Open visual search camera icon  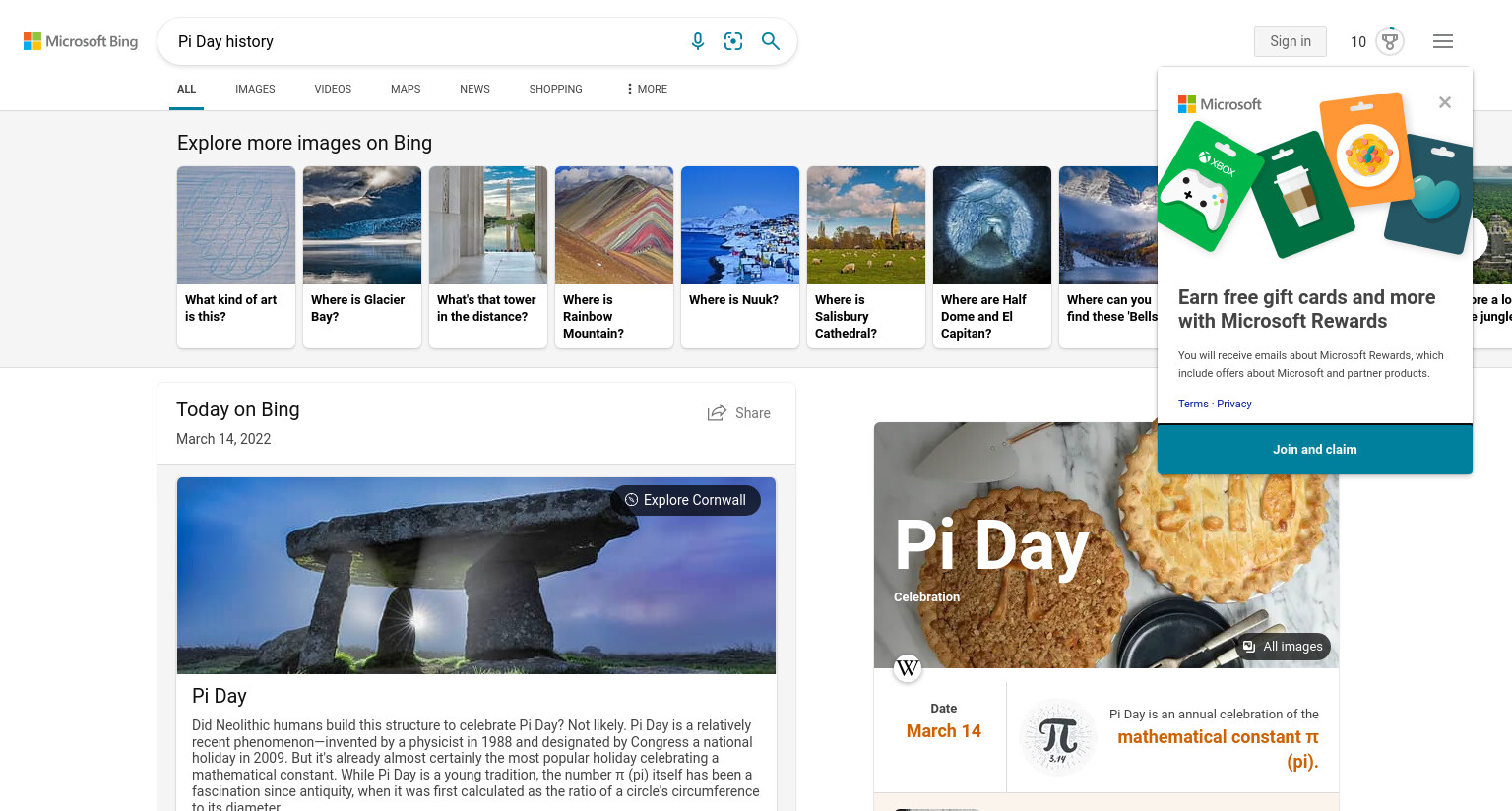[x=733, y=41]
